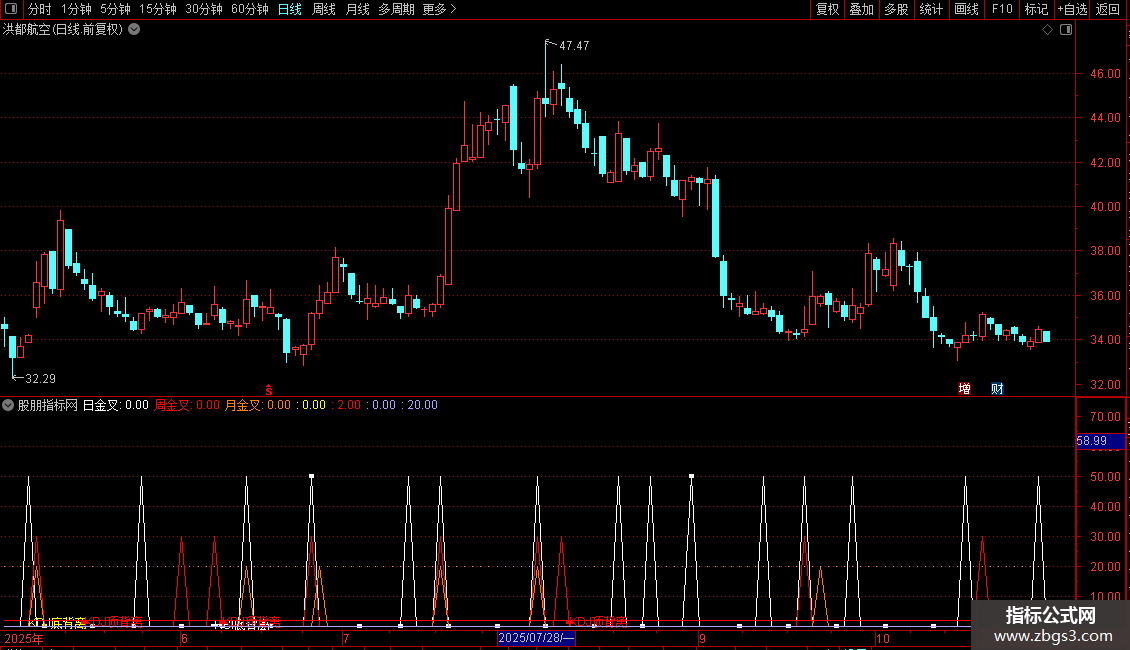The height and width of the screenshot is (650, 1130).
Task: Click the 46.00 price axis label
Action: pos(1105,74)
